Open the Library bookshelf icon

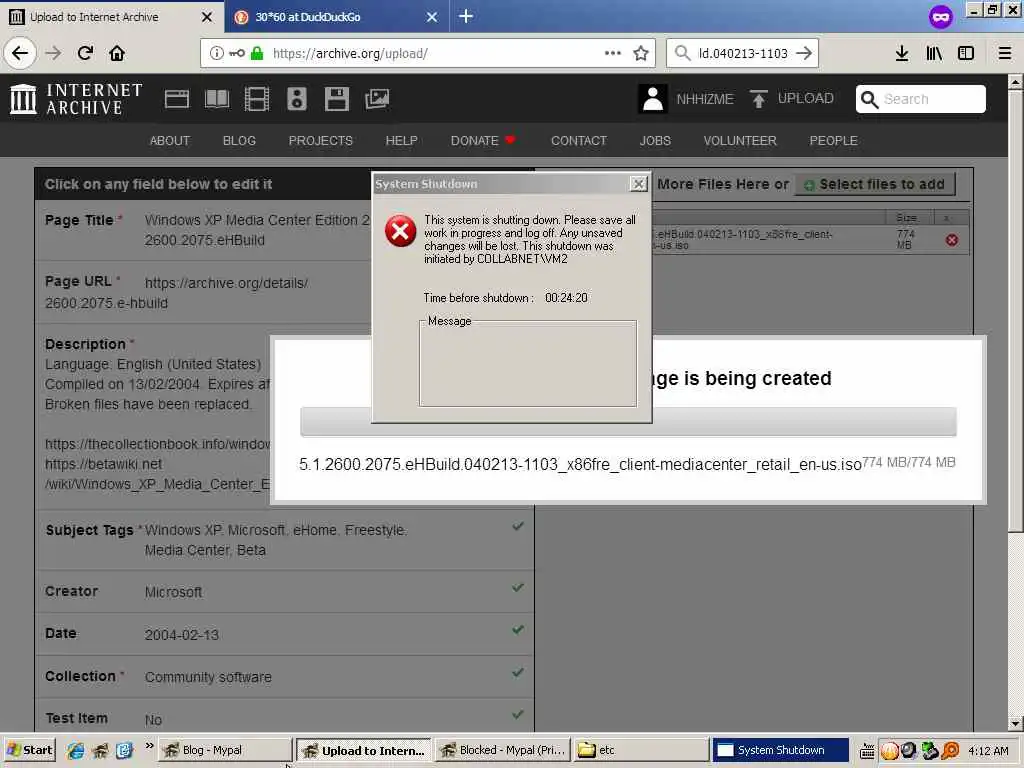click(x=934, y=53)
